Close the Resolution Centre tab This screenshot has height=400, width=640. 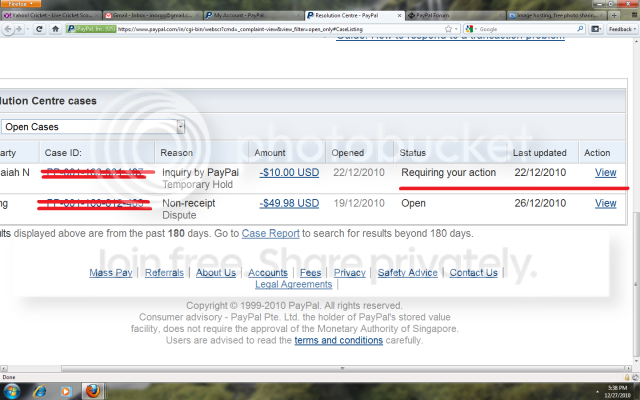coord(399,16)
